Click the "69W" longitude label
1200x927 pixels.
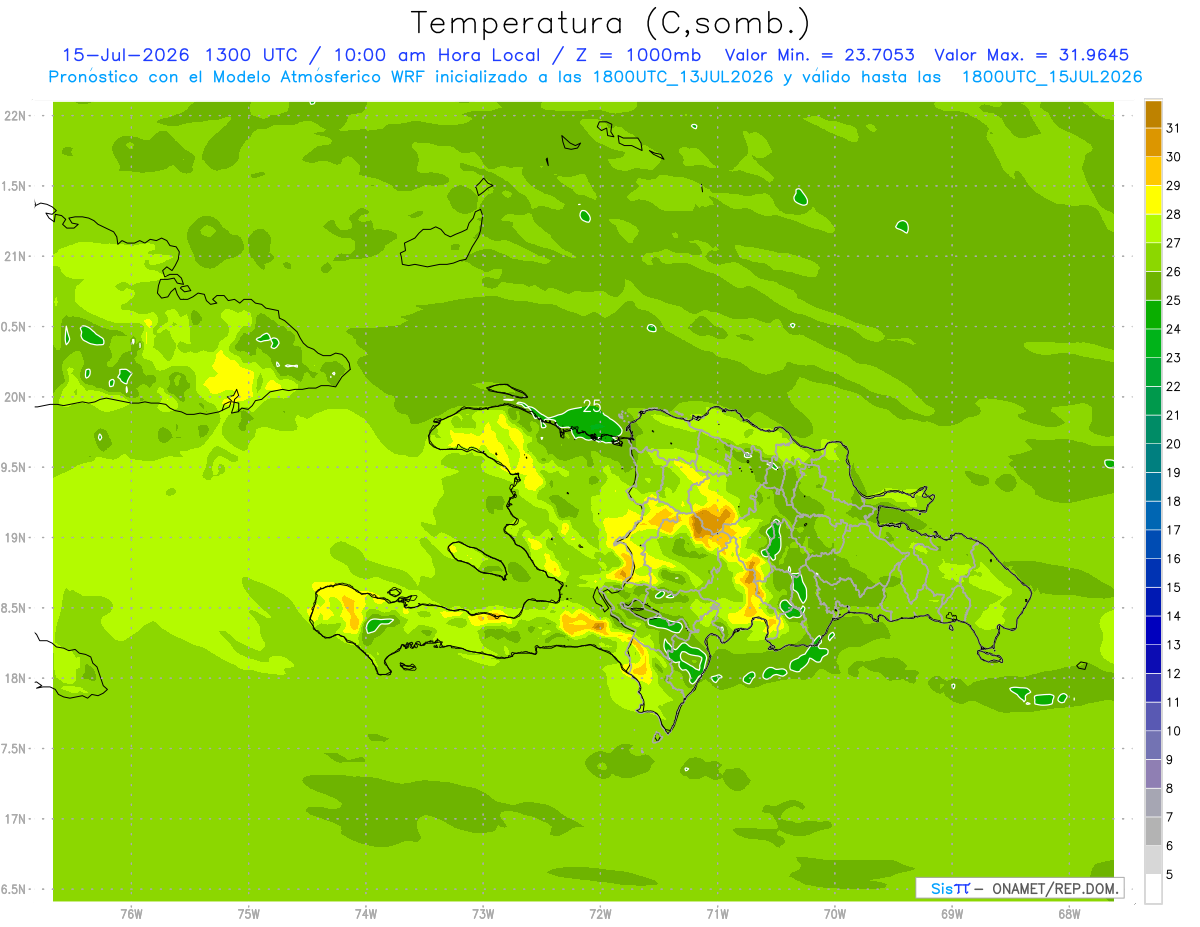952,914
